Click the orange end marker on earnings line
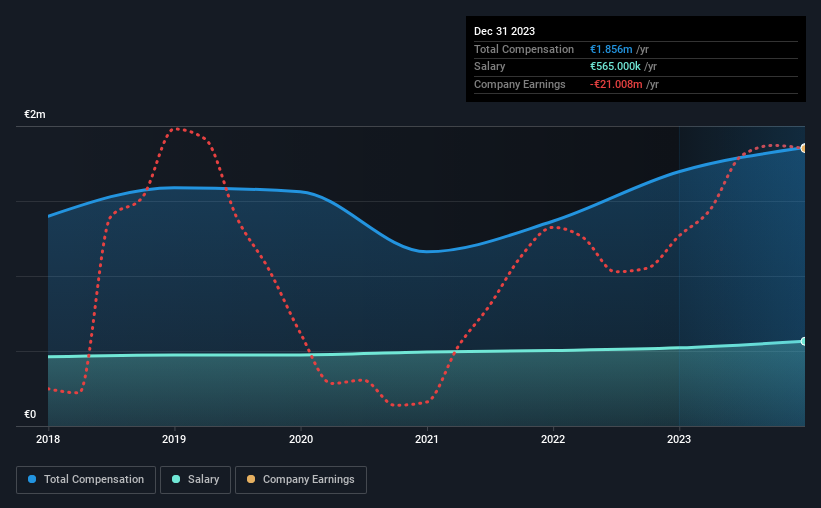This screenshot has height=508, width=821. (803, 148)
